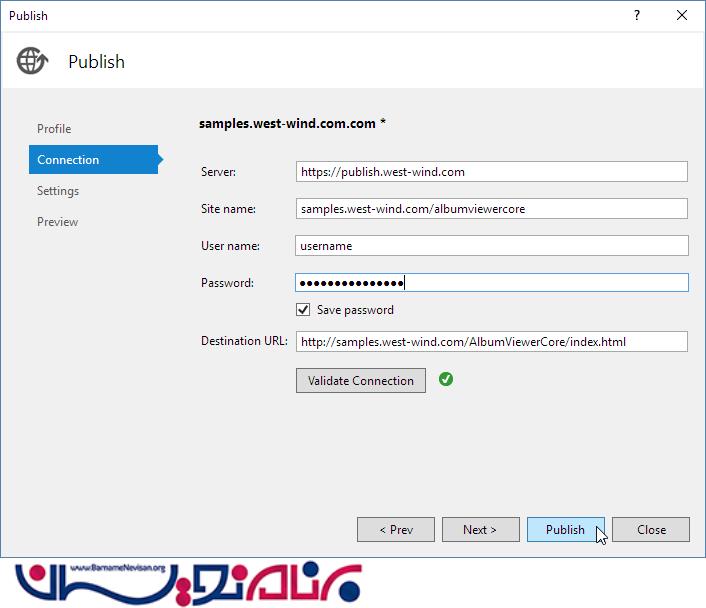Image resolution: width=706 pixels, height=608 pixels.
Task: Click the User name label
Action: pos(230,245)
